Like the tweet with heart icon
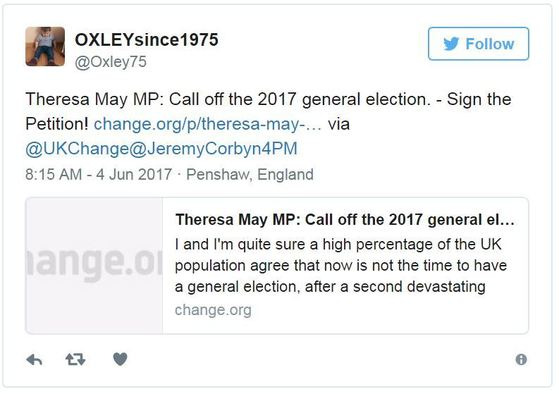This screenshot has height=394, width=559. (x=120, y=359)
